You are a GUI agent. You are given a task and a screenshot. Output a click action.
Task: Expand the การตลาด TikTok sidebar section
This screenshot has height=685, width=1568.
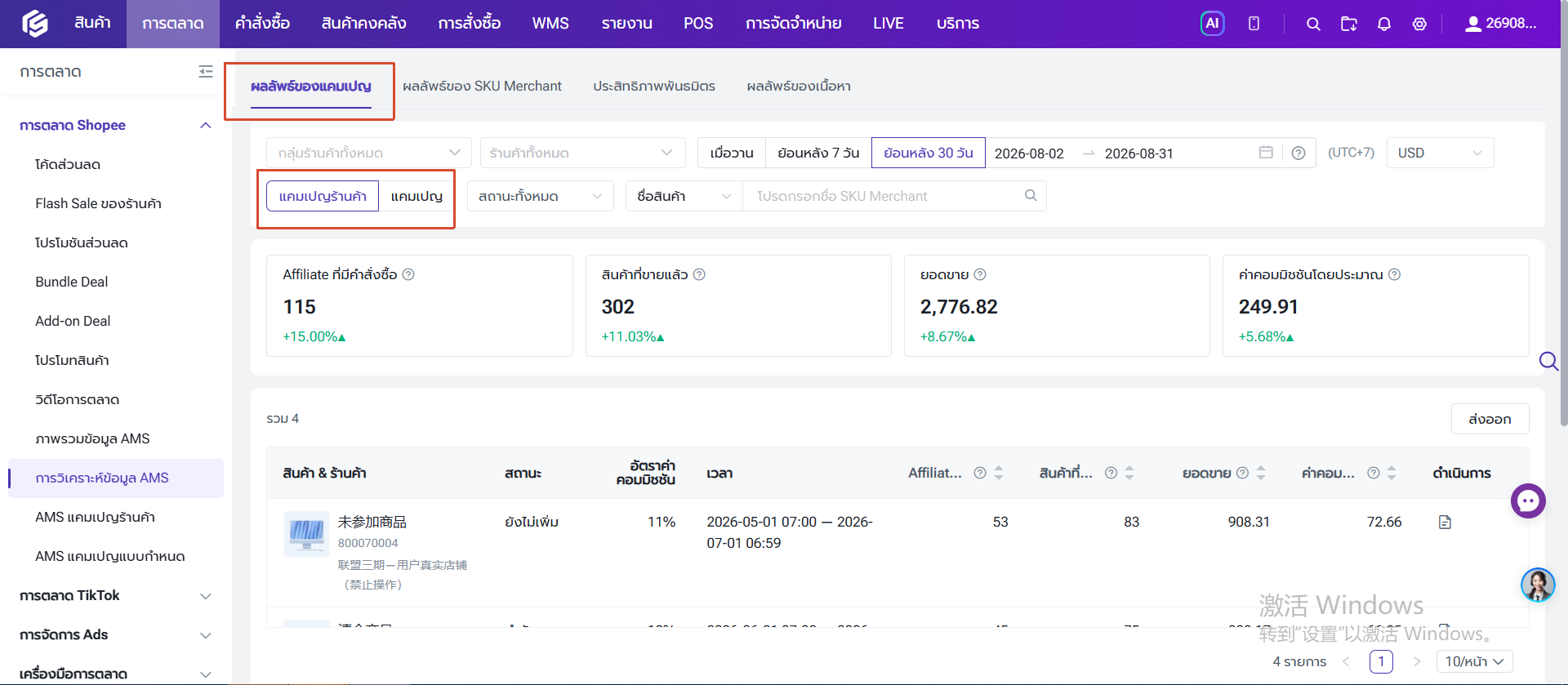115,596
